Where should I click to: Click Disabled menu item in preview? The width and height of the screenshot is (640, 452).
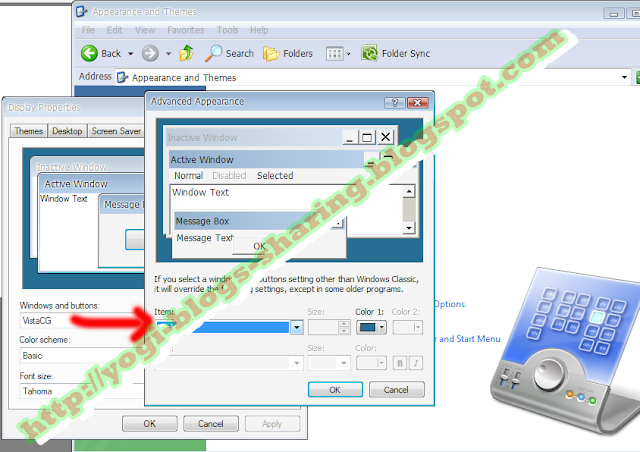coord(229,176)
